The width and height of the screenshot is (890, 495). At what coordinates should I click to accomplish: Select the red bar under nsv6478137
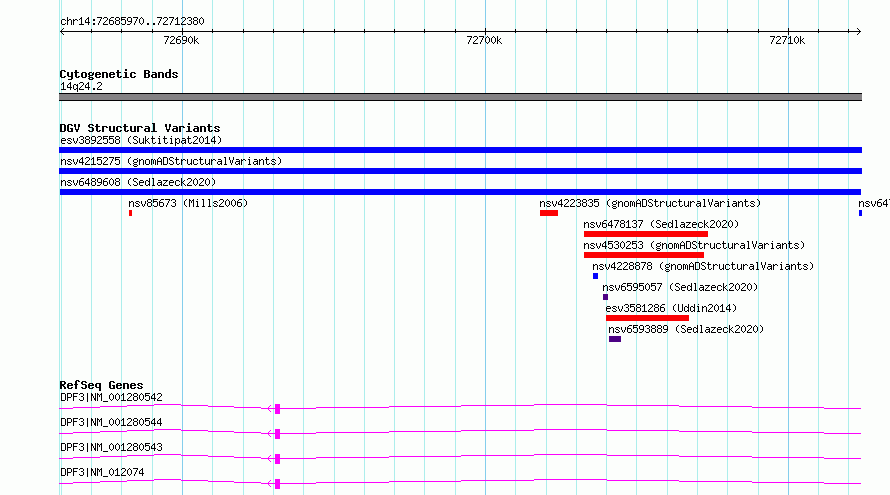click(x=646, y=234)
